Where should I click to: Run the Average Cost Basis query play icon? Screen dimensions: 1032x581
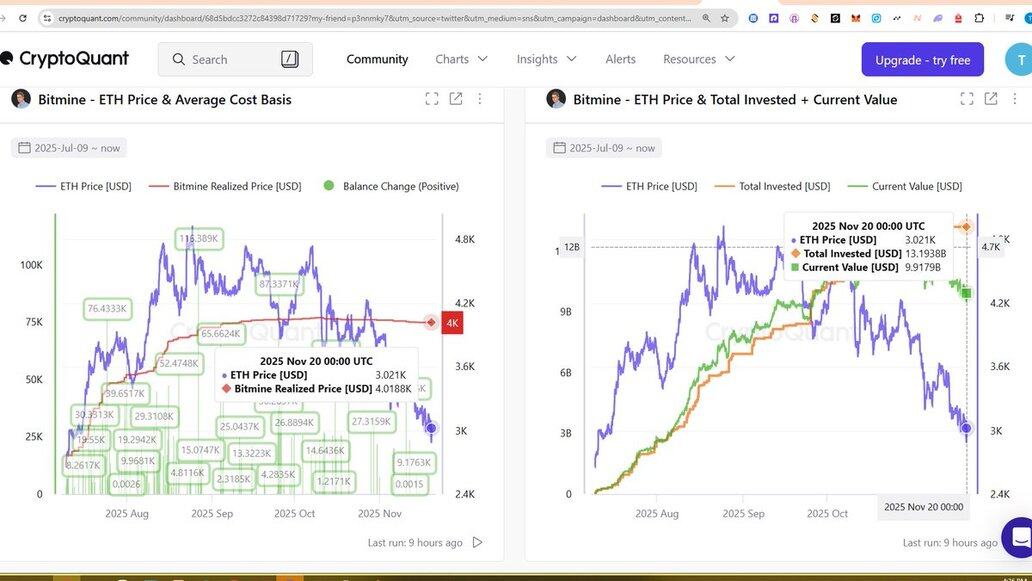tap(477, 542)
